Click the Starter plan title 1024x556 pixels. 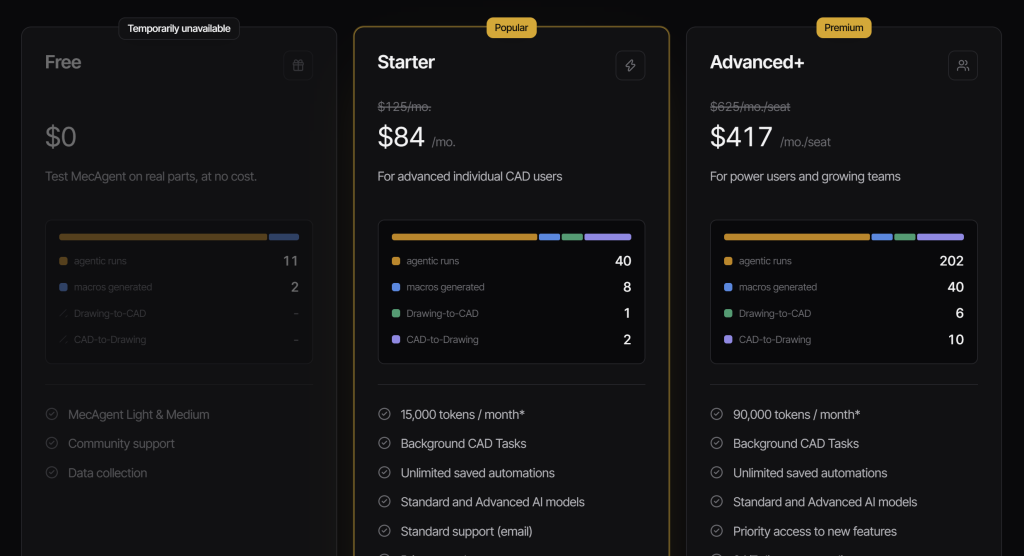pyautogui.click(x=406, y=62)
